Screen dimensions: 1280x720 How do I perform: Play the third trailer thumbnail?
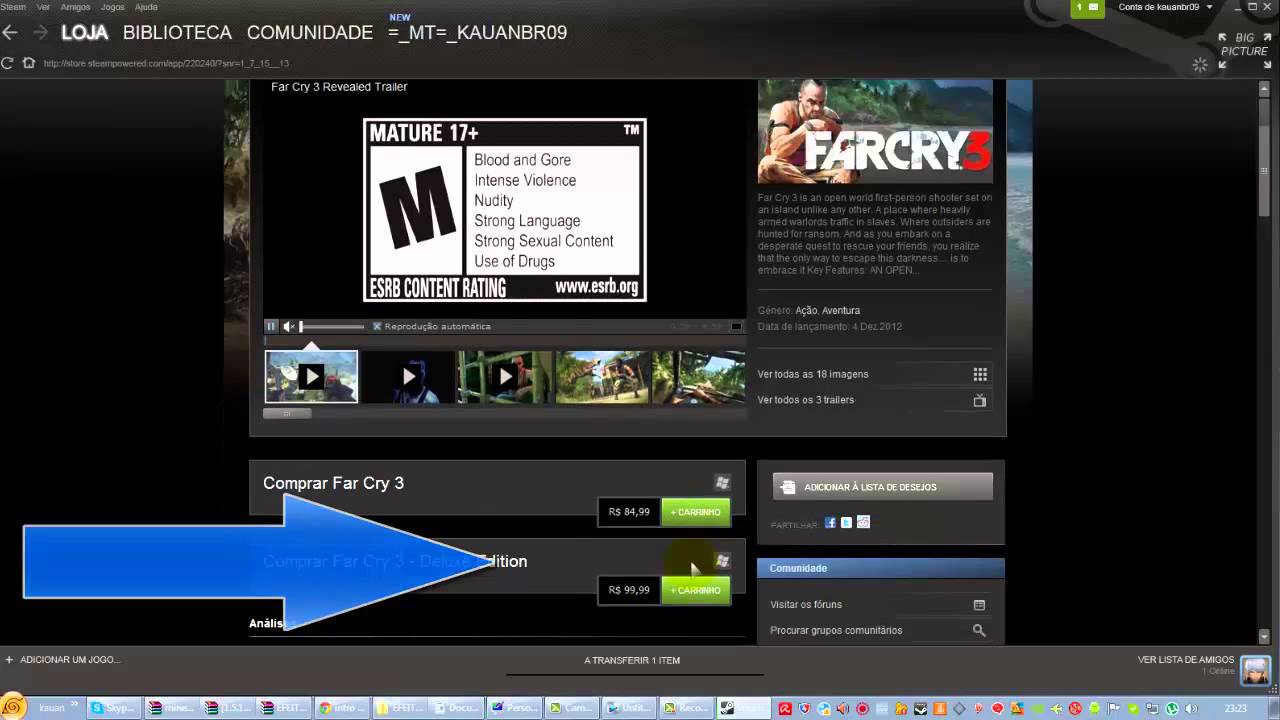click(x=505, y=376)
